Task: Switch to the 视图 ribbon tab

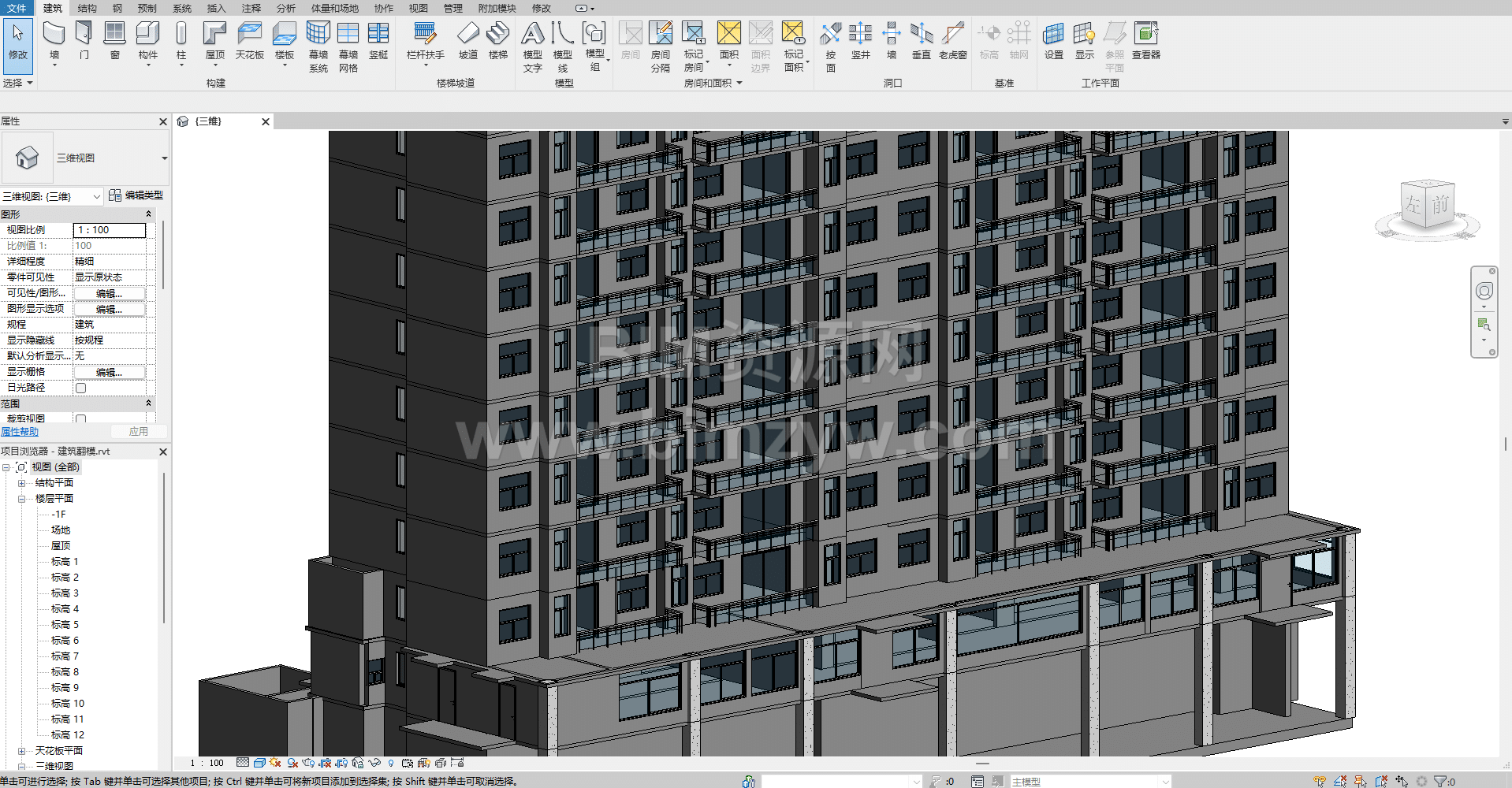Action: 418,8
